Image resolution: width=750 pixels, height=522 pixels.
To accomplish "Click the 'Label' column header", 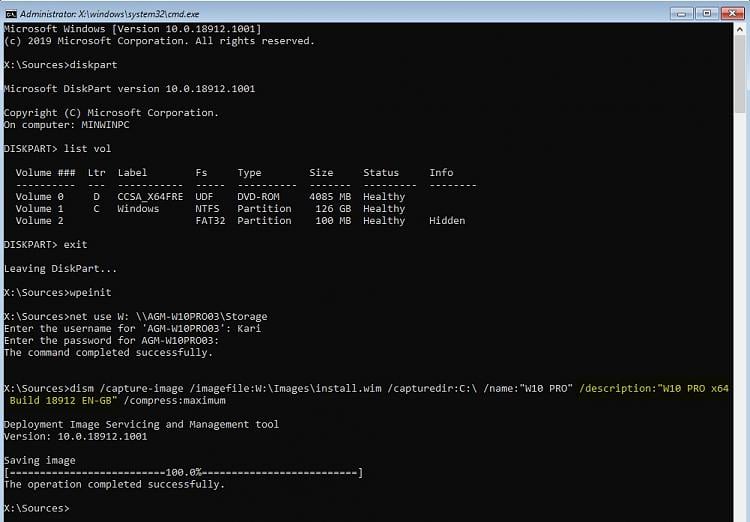I will click(132, 173).
